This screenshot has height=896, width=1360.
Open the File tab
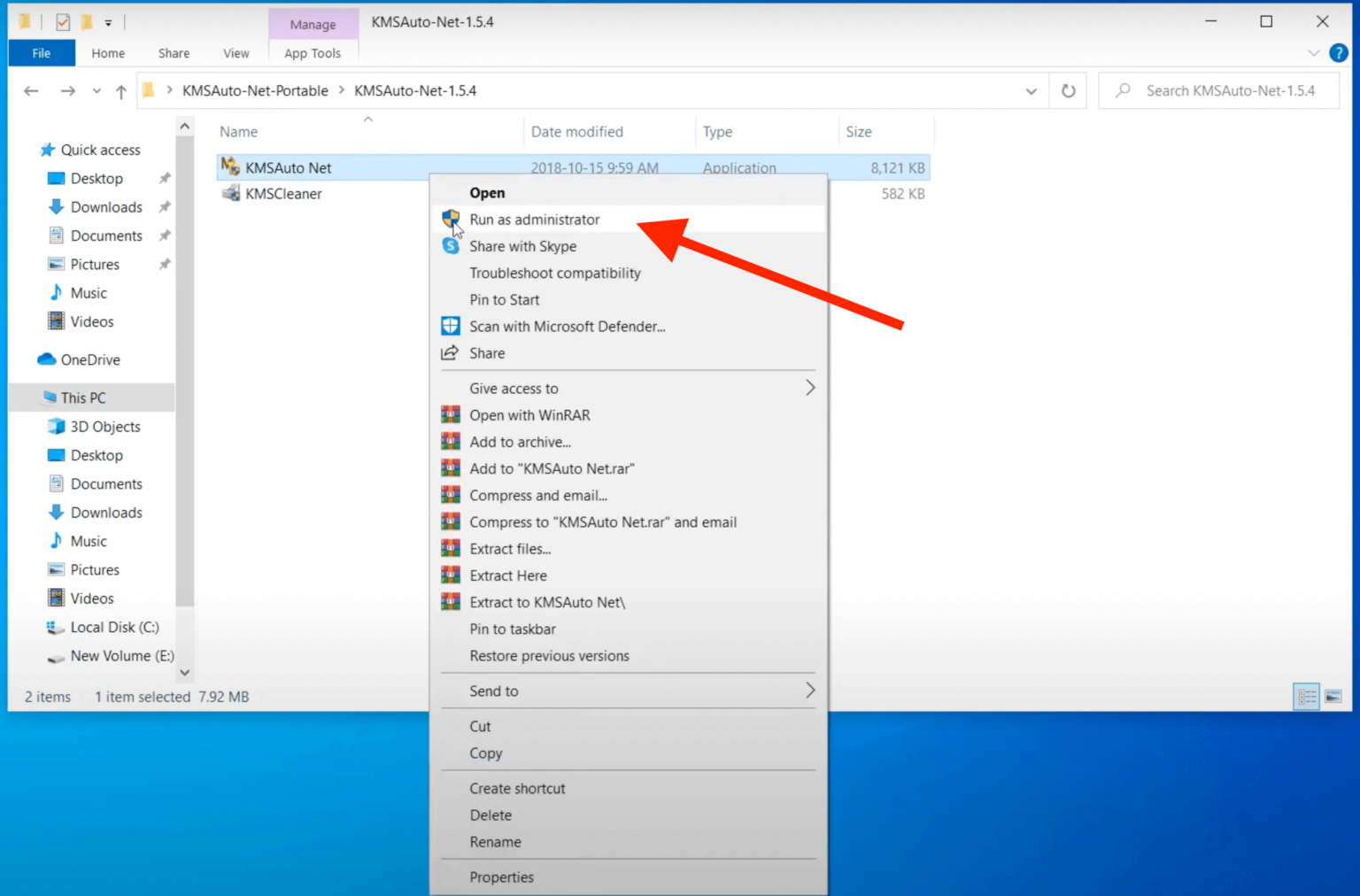(x=41, y=53)
